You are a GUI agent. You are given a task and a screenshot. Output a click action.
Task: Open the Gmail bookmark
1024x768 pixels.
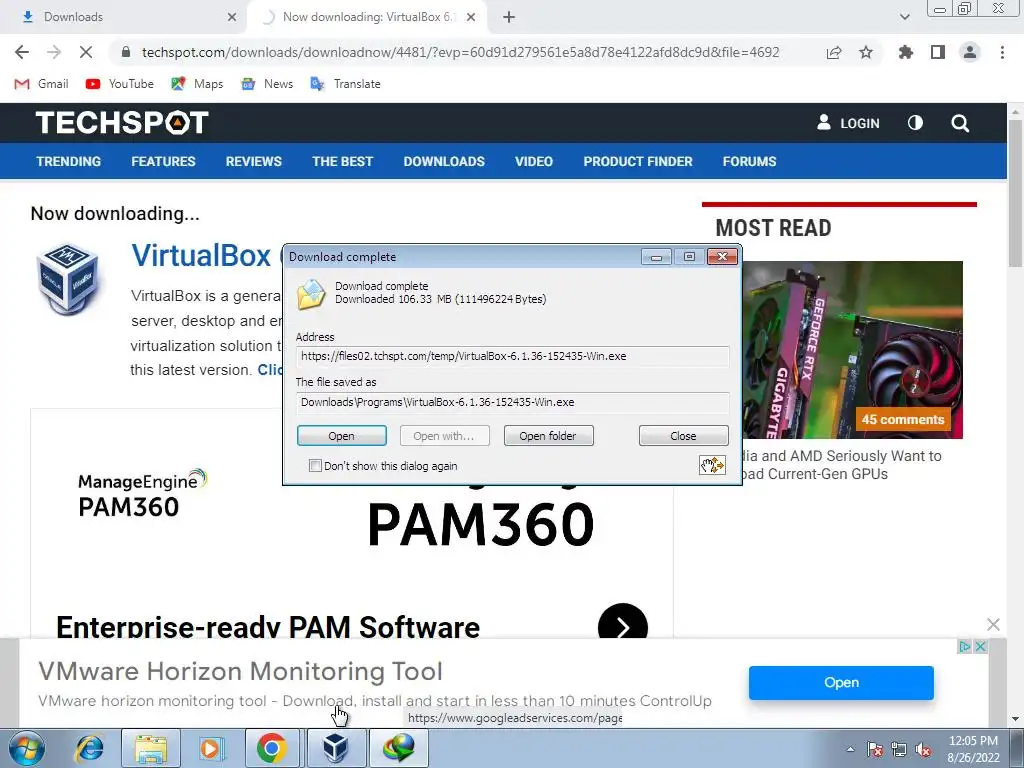(x=42, y=84)
